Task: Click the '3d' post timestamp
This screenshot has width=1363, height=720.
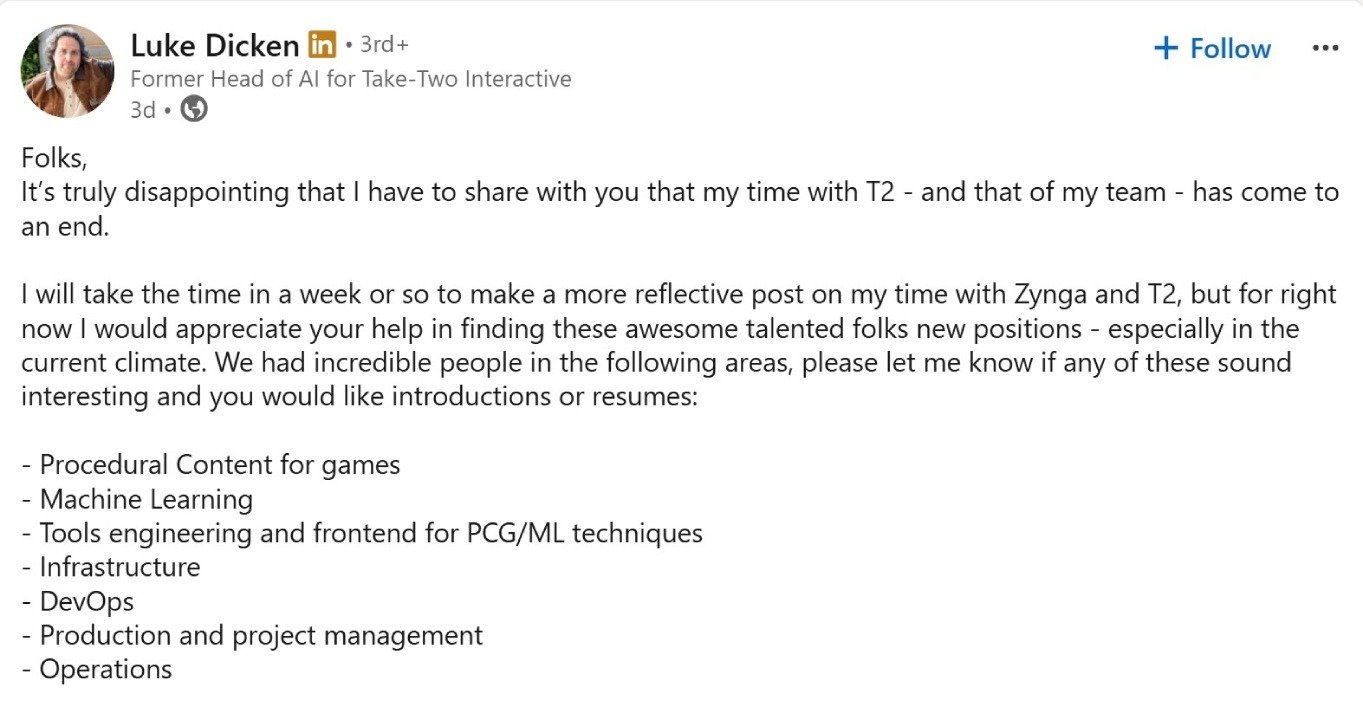Action: tap(140, 110)
